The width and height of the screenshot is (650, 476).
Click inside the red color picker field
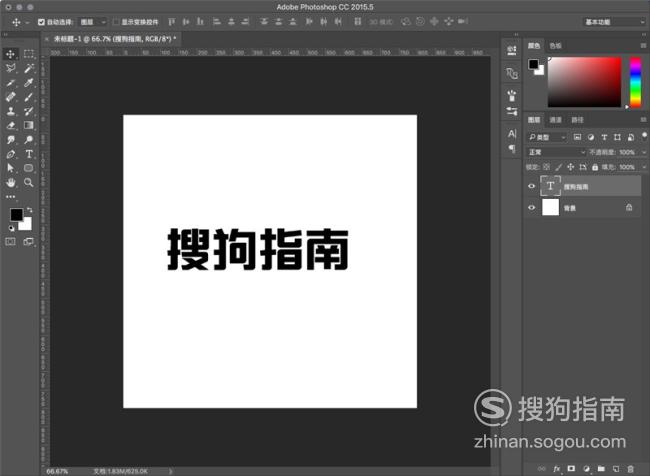point(585,82)
